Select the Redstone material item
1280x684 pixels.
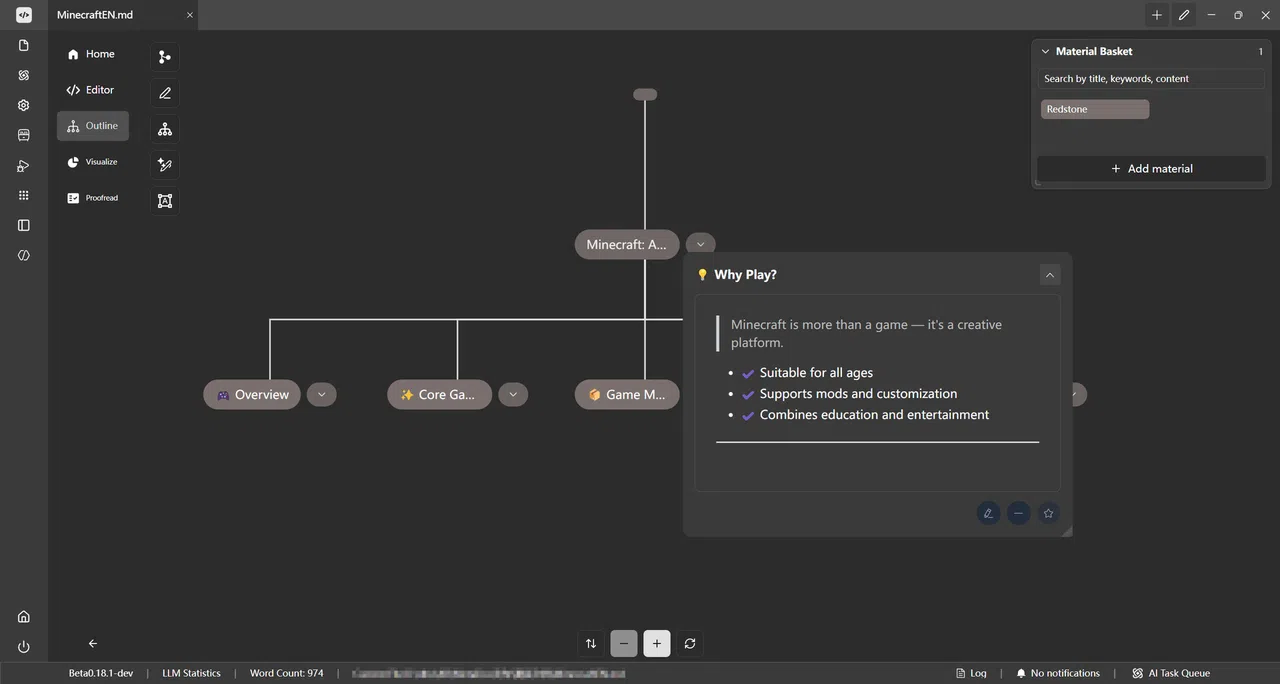[x=1095, y=109]
